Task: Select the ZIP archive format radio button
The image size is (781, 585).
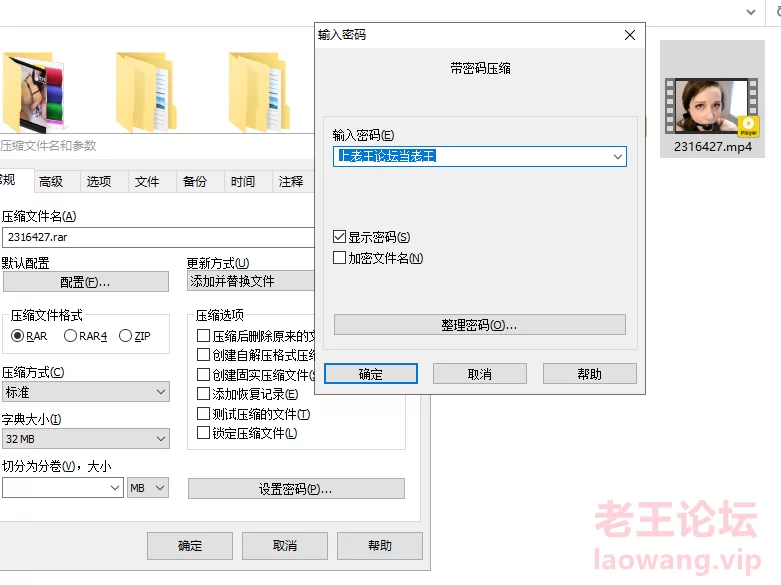Action: pos(126,336)
